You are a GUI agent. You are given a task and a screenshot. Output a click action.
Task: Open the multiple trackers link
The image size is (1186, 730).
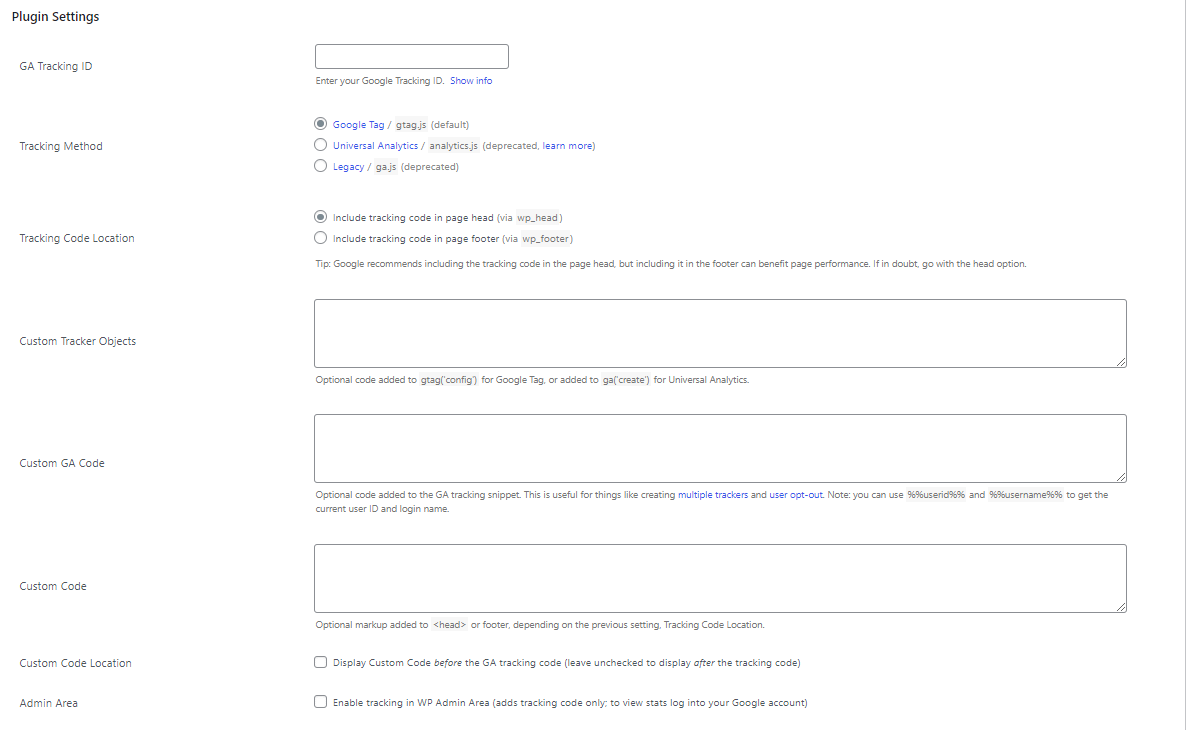coord(713,495)
